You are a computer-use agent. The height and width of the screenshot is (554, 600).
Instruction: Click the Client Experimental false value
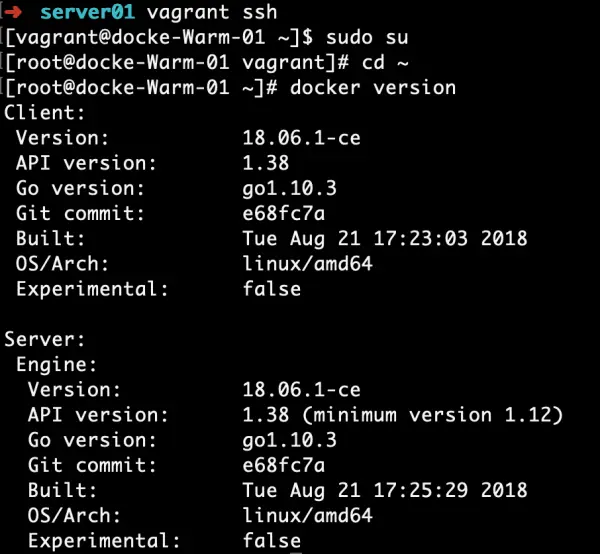272,288
